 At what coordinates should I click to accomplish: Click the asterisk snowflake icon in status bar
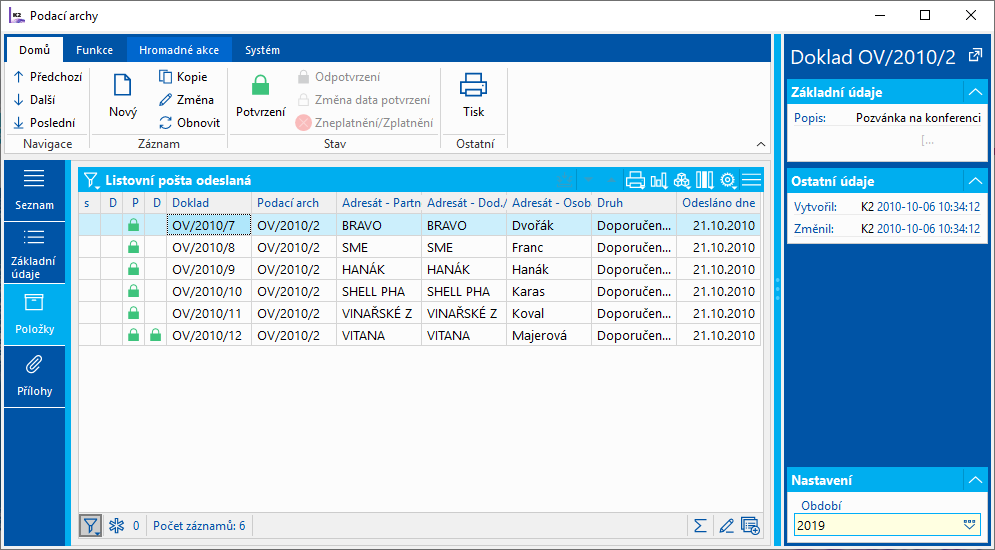tap(117, 526)
